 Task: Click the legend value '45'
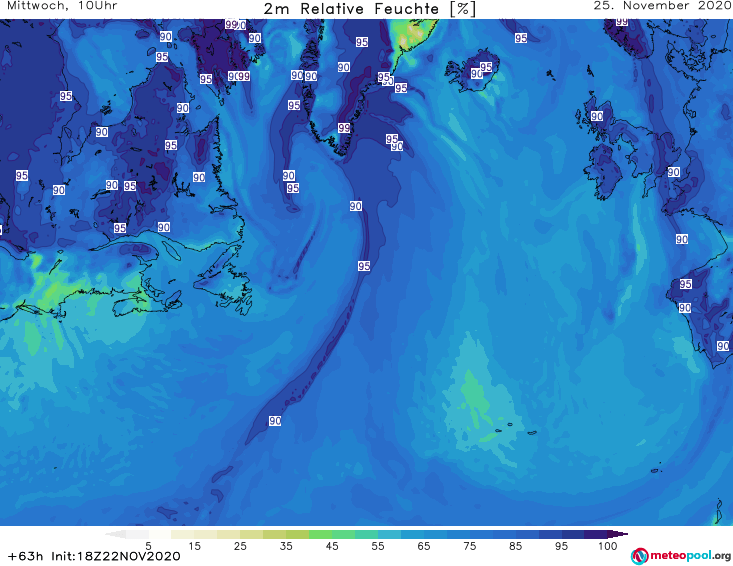click(332, 546)
